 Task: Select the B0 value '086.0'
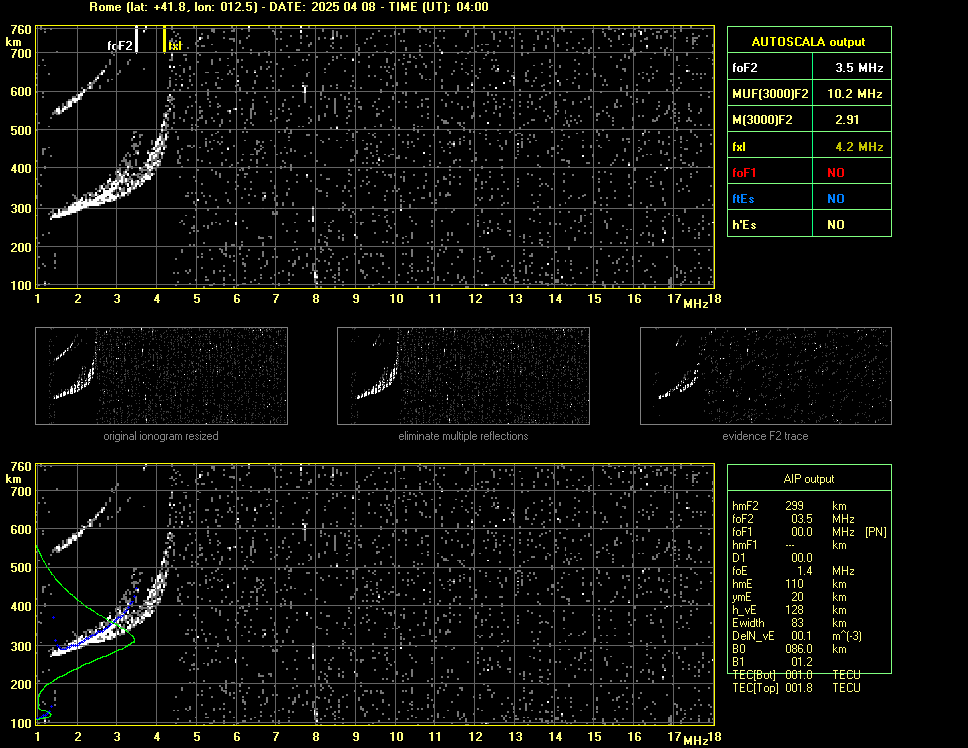[799, 649]
